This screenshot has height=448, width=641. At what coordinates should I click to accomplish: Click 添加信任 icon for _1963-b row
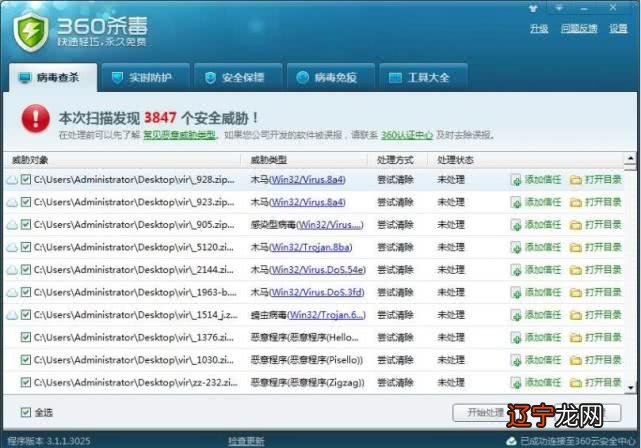click(516, 292)
